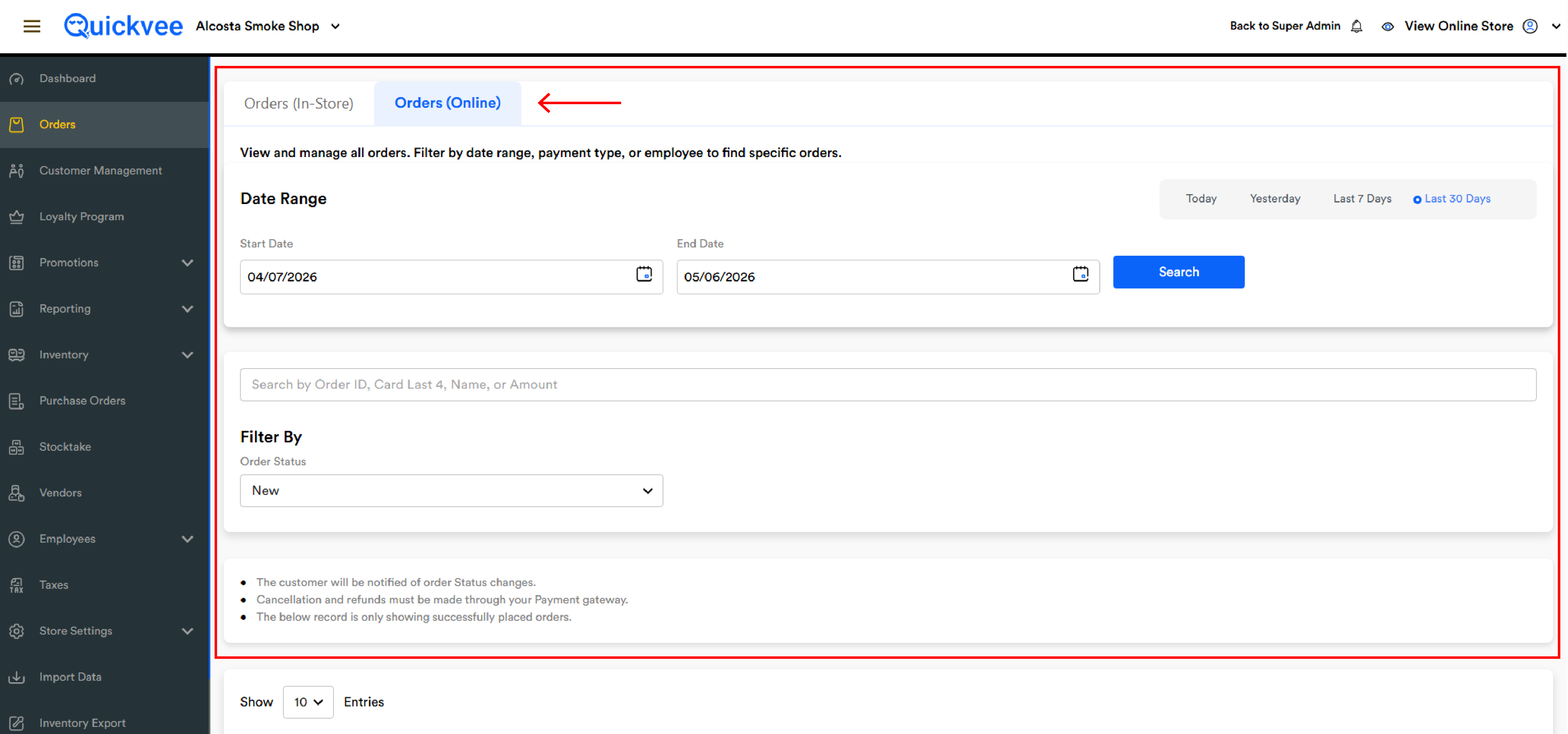The width and height of the screenshot is (1568, 734).
Task: Expand the Promotions submenu chevron
Action: [187, 263]
